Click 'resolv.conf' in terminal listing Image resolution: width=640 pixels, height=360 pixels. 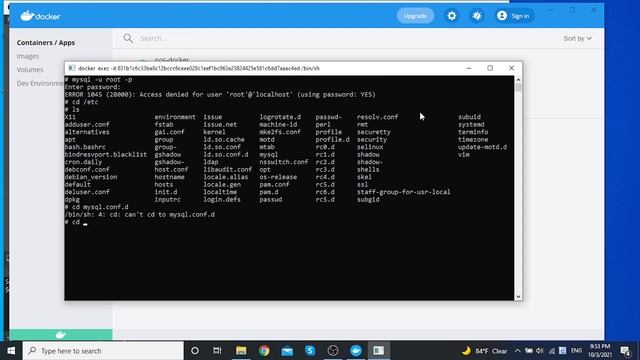pos(378,117)
